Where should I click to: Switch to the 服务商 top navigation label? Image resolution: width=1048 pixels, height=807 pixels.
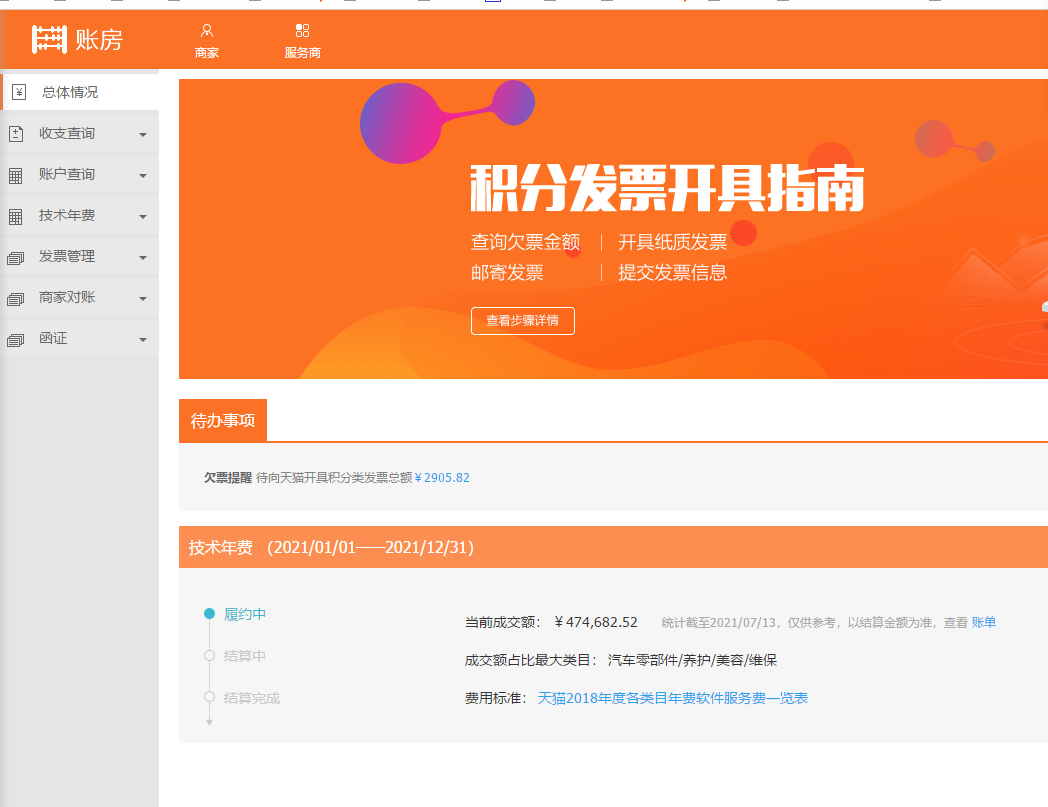click(x=302, y=53)
